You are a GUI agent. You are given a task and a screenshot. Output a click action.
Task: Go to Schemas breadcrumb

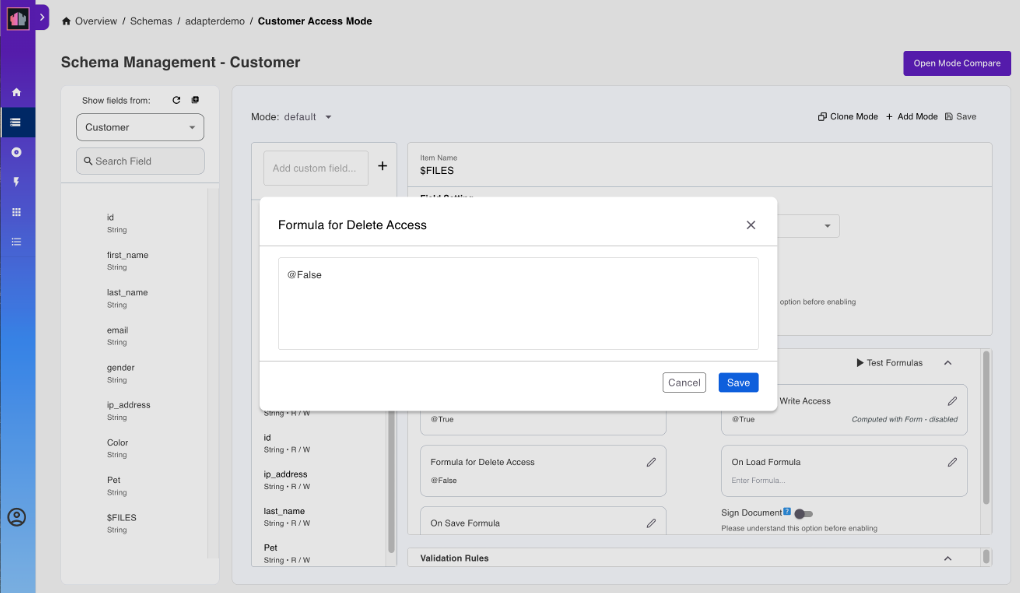[151, 21]
